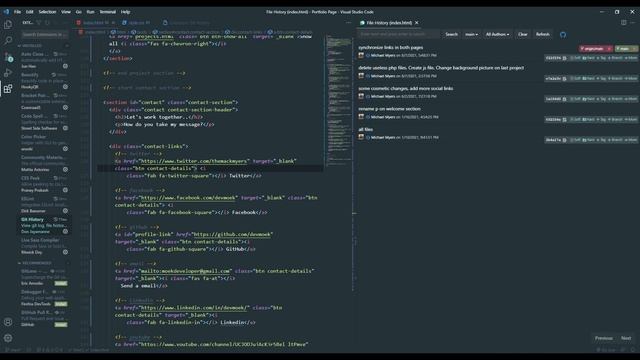Switch to the first index.html editor tab
Screen dimensions: 640x360
tap(96, 23)
